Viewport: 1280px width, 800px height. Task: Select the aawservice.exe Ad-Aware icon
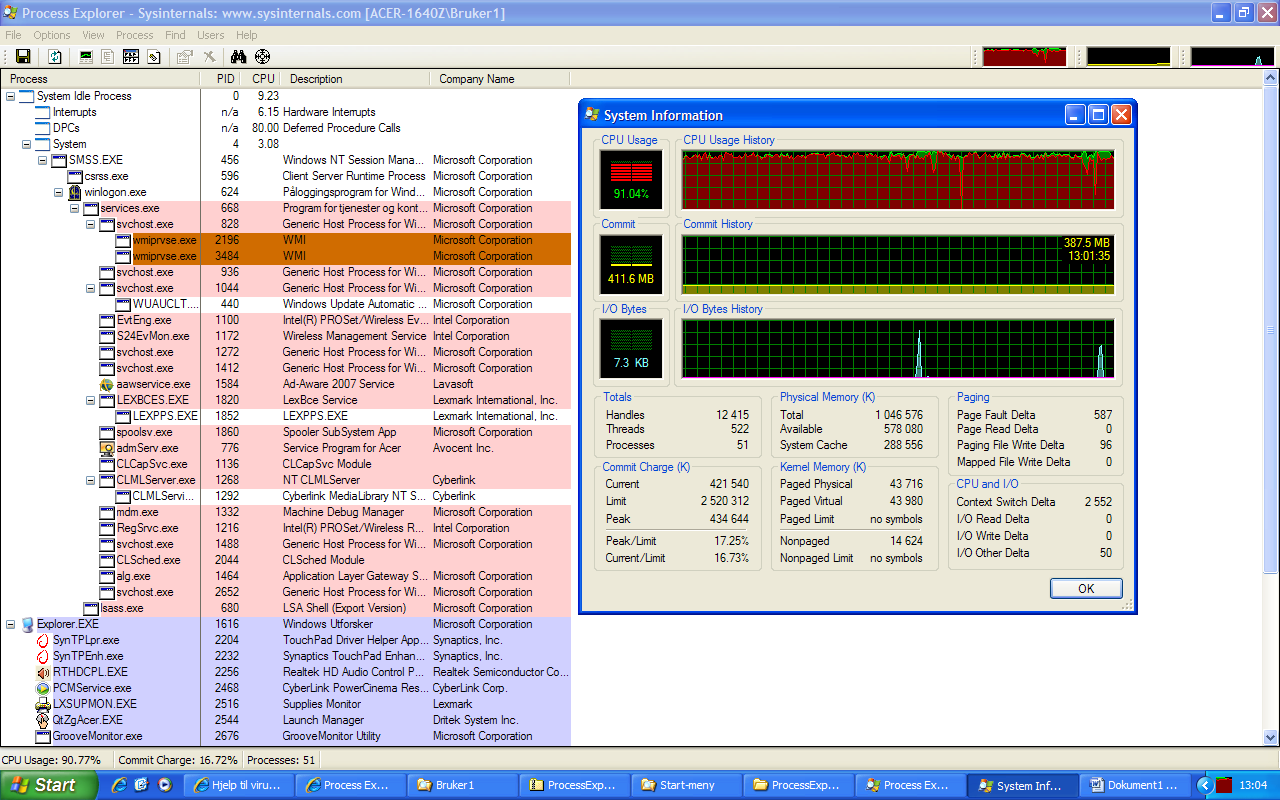pyautogui.click(x=107, y=384)
